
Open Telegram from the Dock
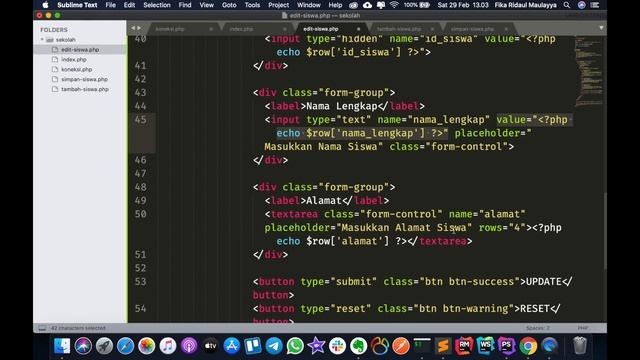[x=274, y=346]
